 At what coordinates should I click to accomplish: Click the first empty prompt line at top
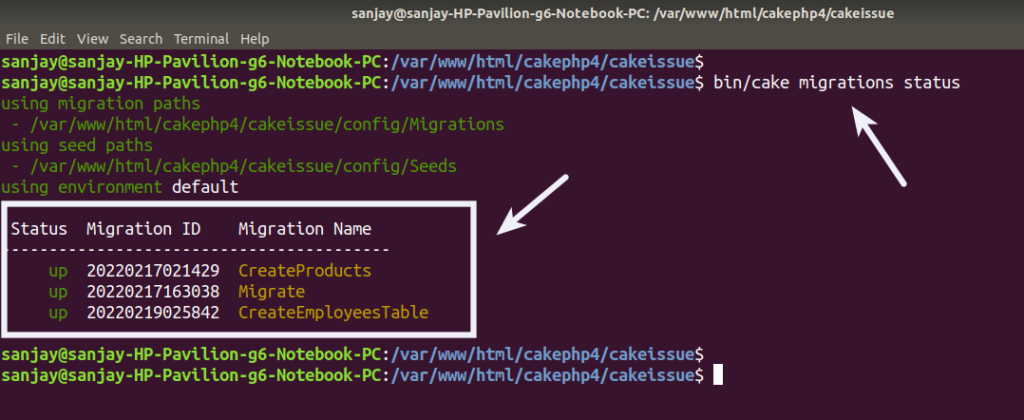pos(353,62)
